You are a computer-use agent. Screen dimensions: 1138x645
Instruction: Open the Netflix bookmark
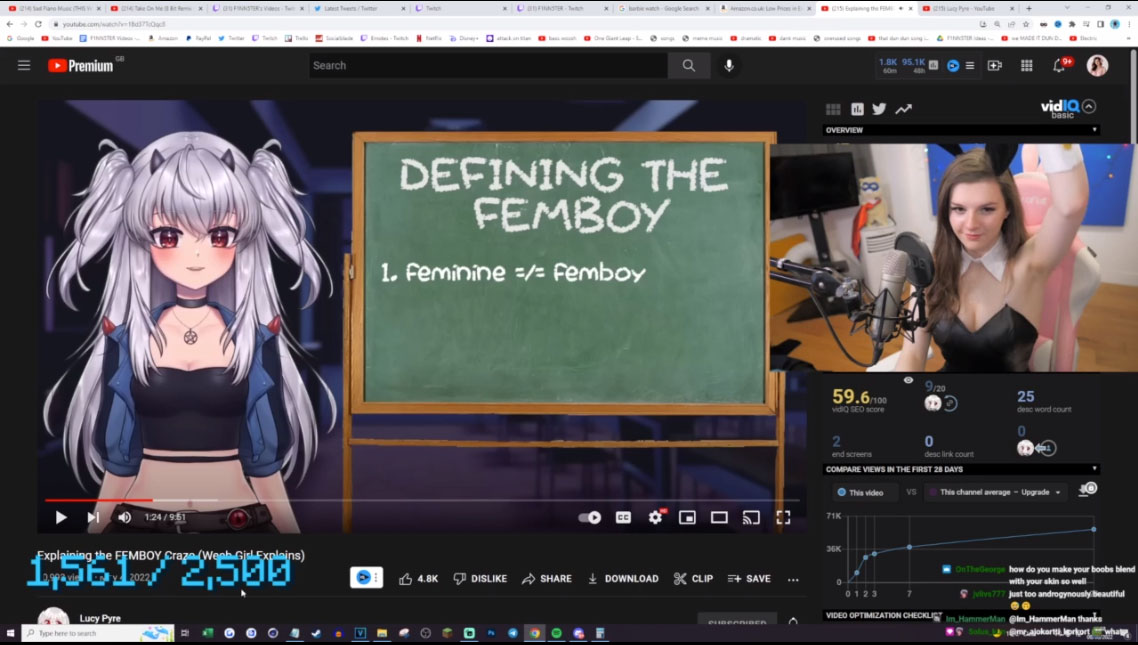click(x=431, y=38)
